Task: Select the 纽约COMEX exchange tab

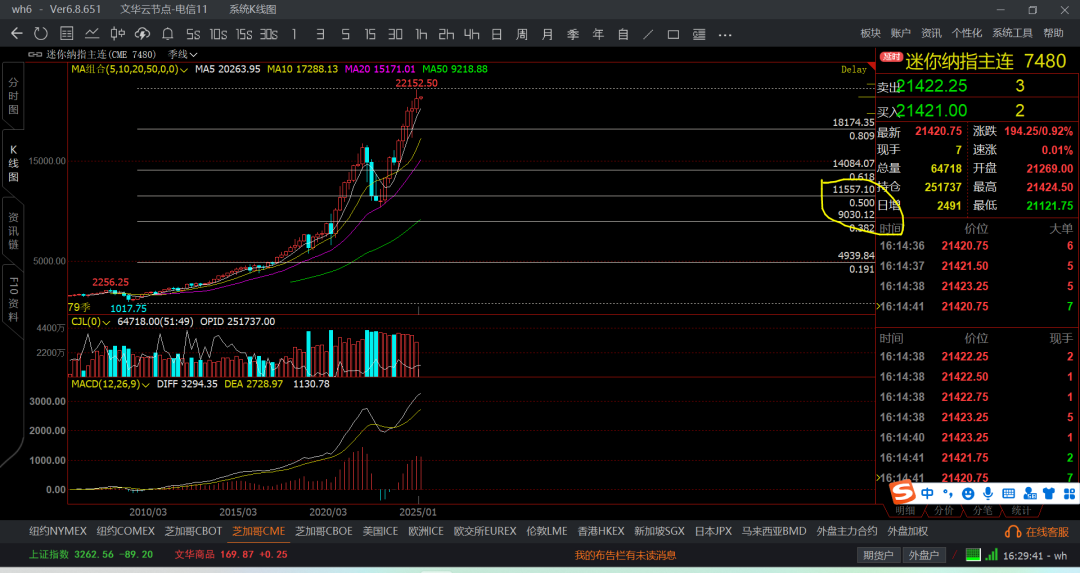Action: pos(125,531)
